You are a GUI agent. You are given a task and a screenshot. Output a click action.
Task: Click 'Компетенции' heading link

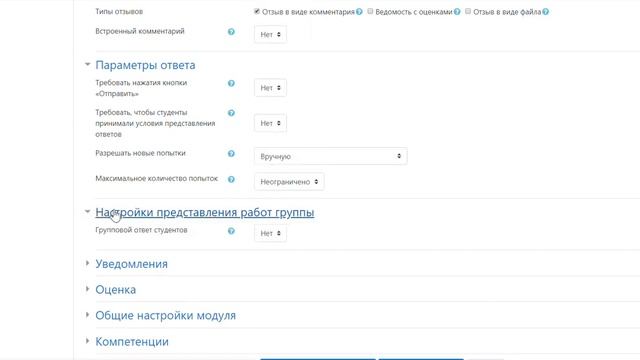pyautogui.click(x=132, y=342)
